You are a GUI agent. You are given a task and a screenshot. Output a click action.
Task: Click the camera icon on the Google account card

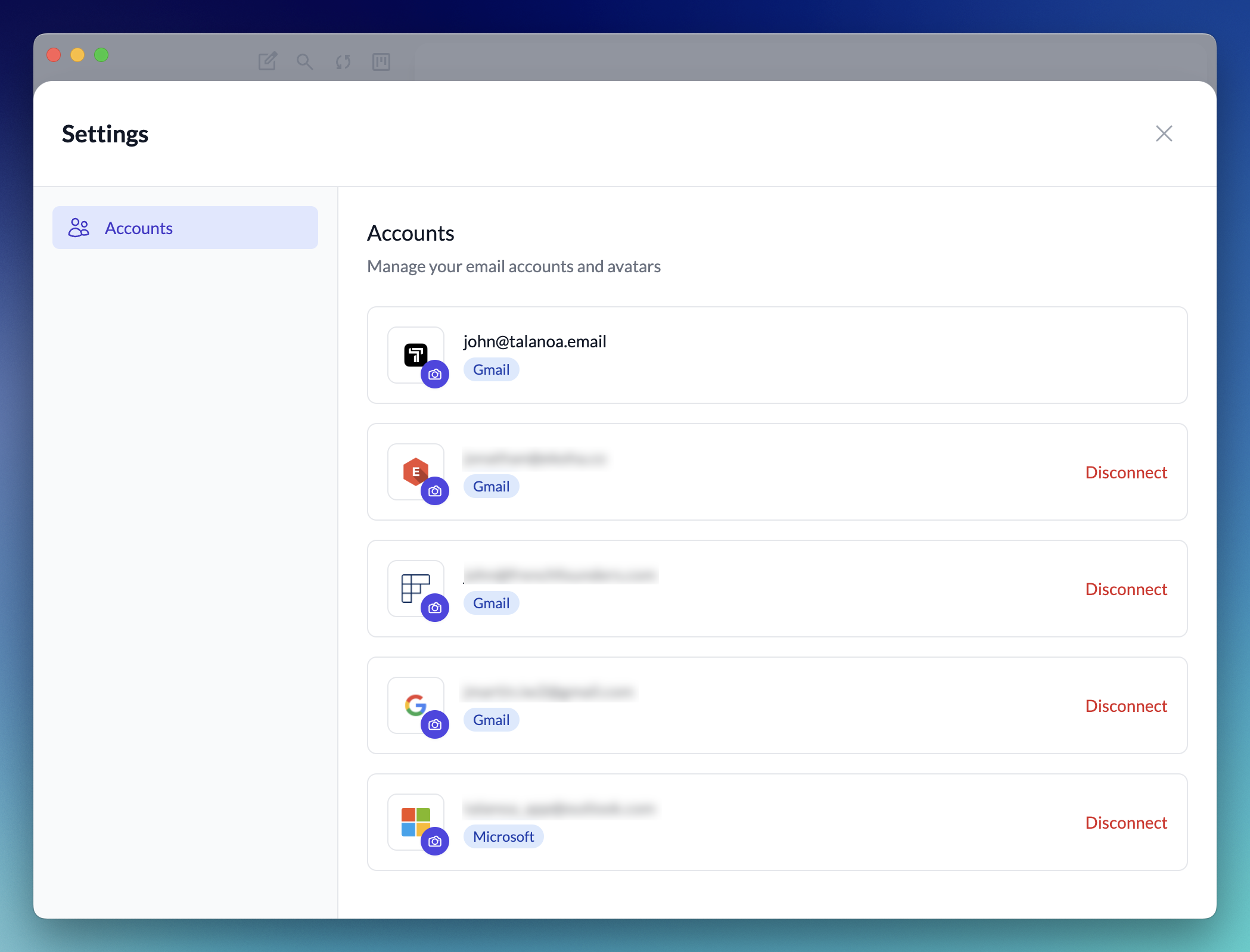pos(436,725)
